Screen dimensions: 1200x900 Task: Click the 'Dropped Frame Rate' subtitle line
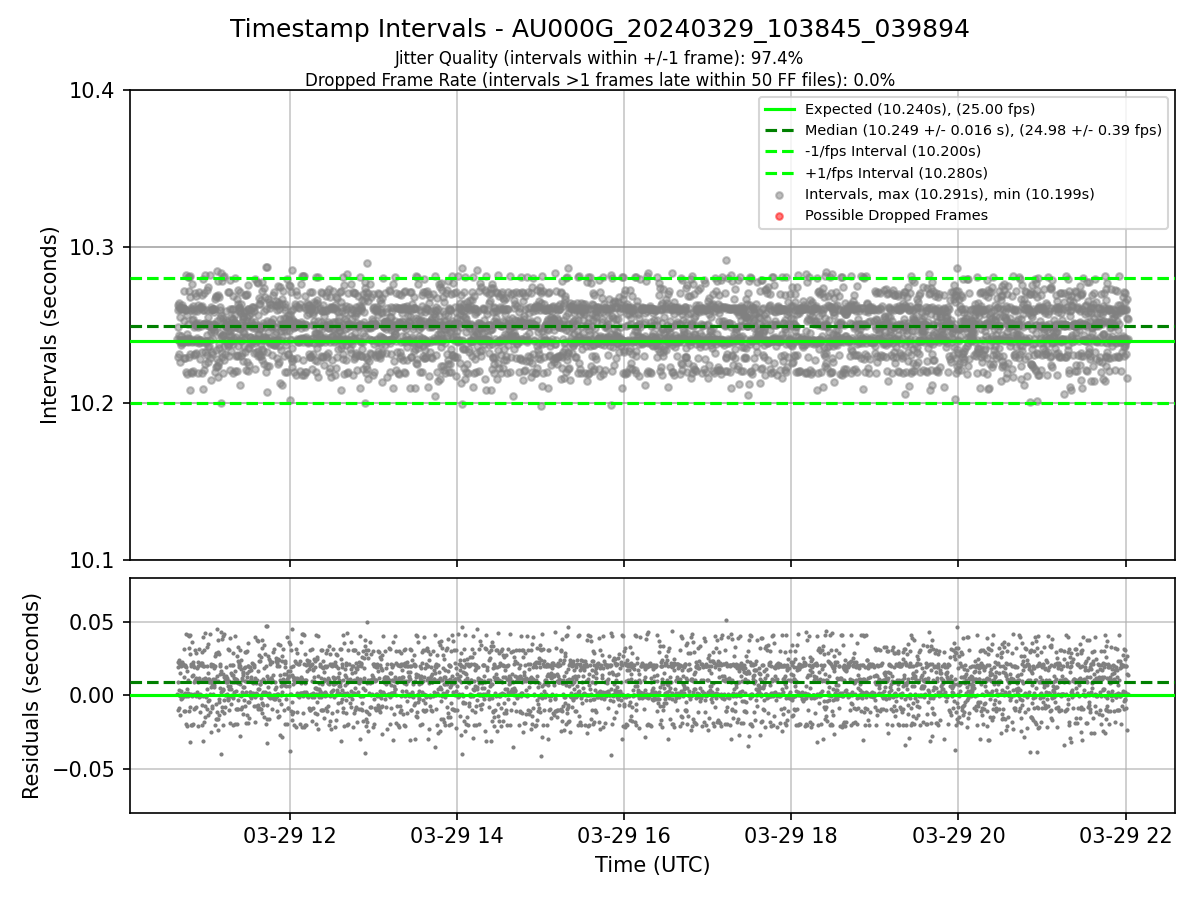599,79
